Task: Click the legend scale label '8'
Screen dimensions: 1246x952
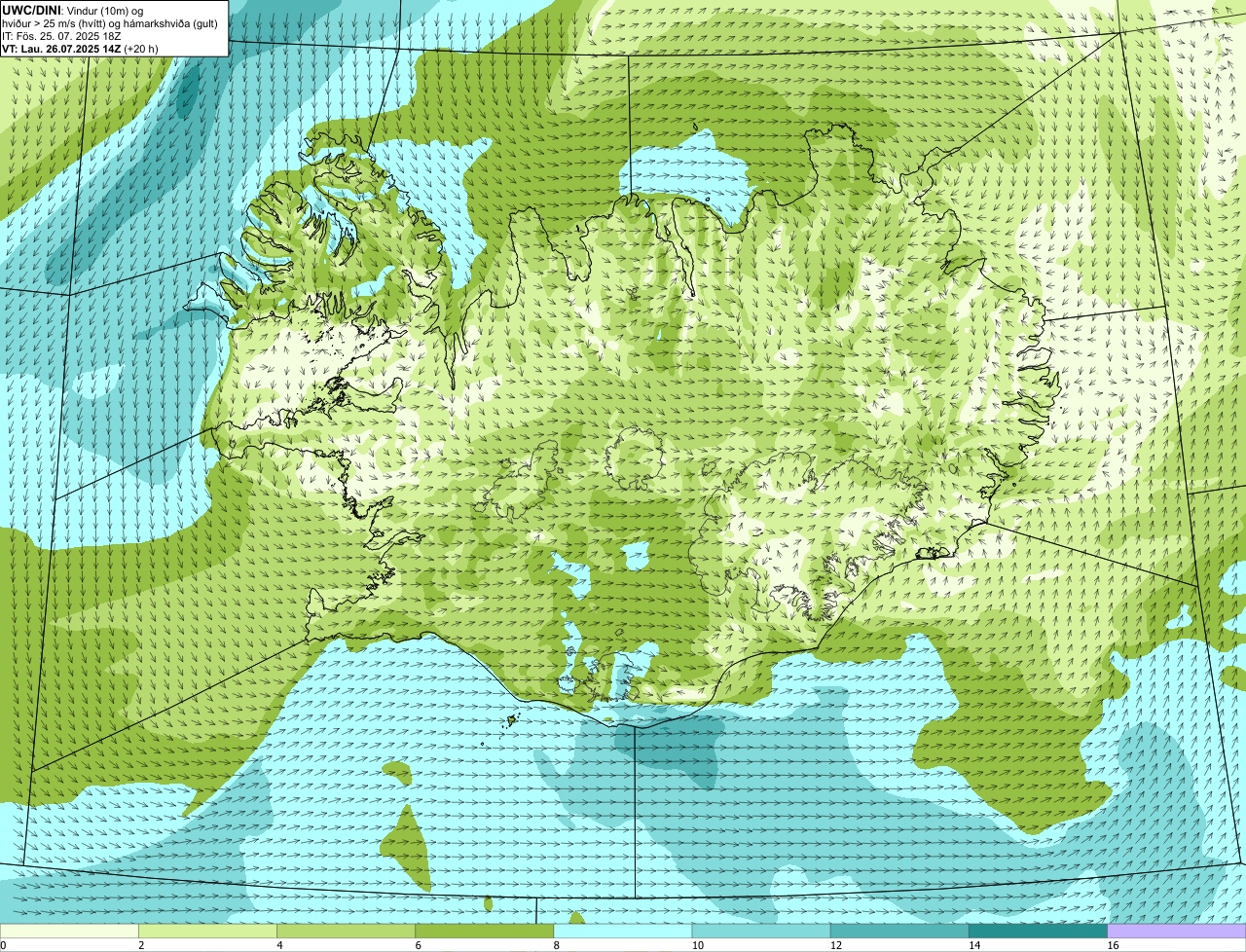Action: pyautogui.click(x=556, y=945)
